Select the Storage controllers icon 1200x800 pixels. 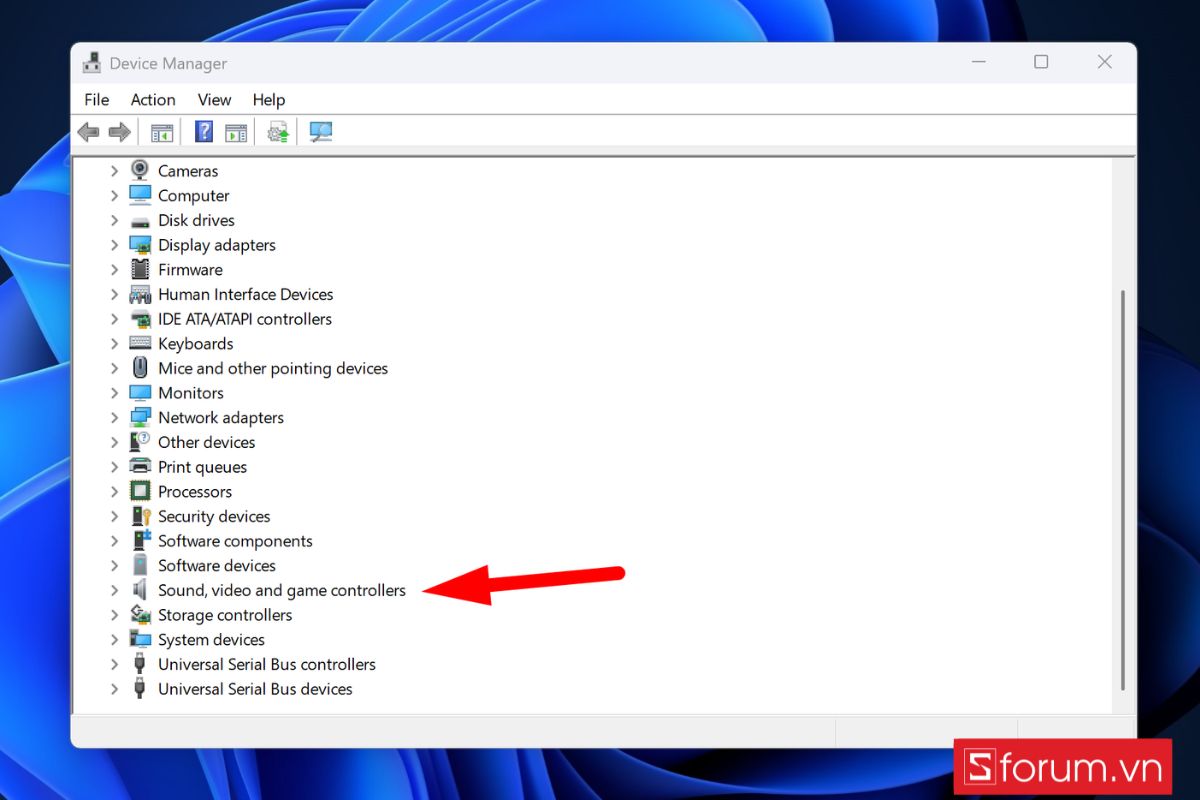click(x=140, y=615)
